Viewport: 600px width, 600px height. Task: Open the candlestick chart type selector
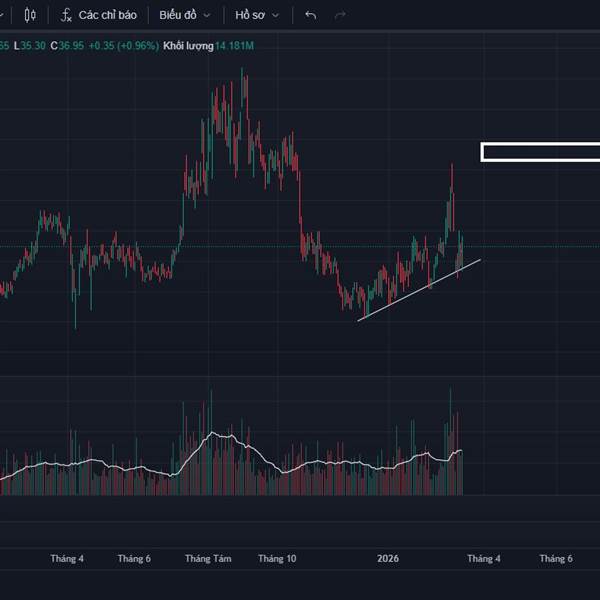pos(29,15)
